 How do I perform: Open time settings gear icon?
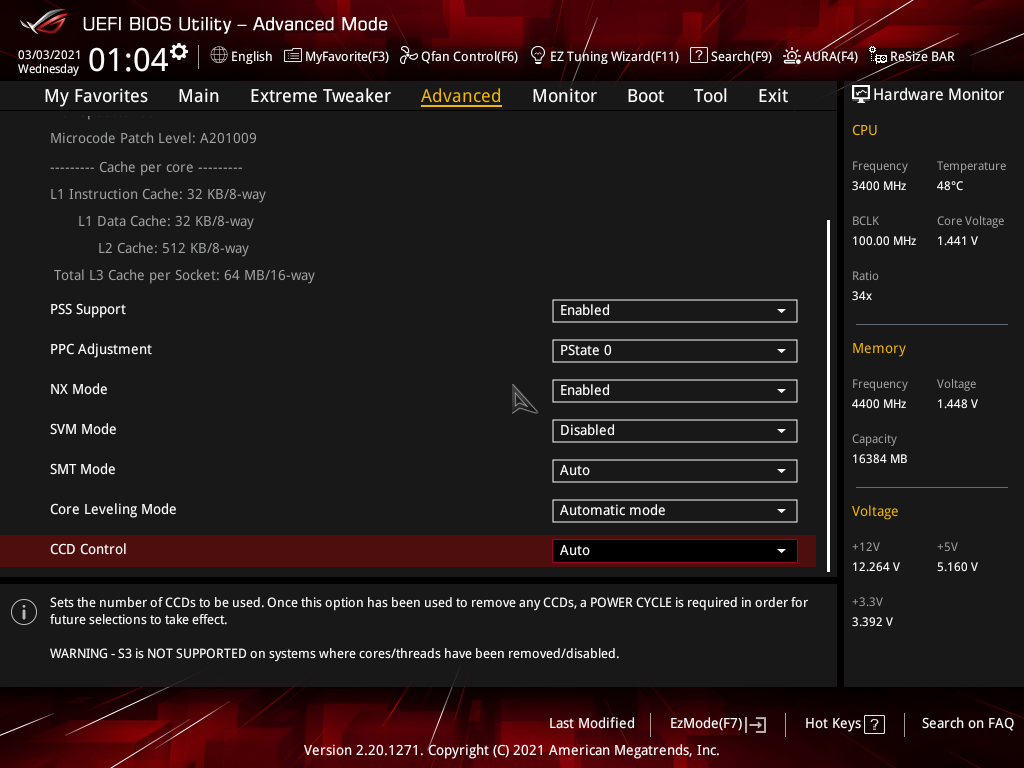[x=179, y=52]
